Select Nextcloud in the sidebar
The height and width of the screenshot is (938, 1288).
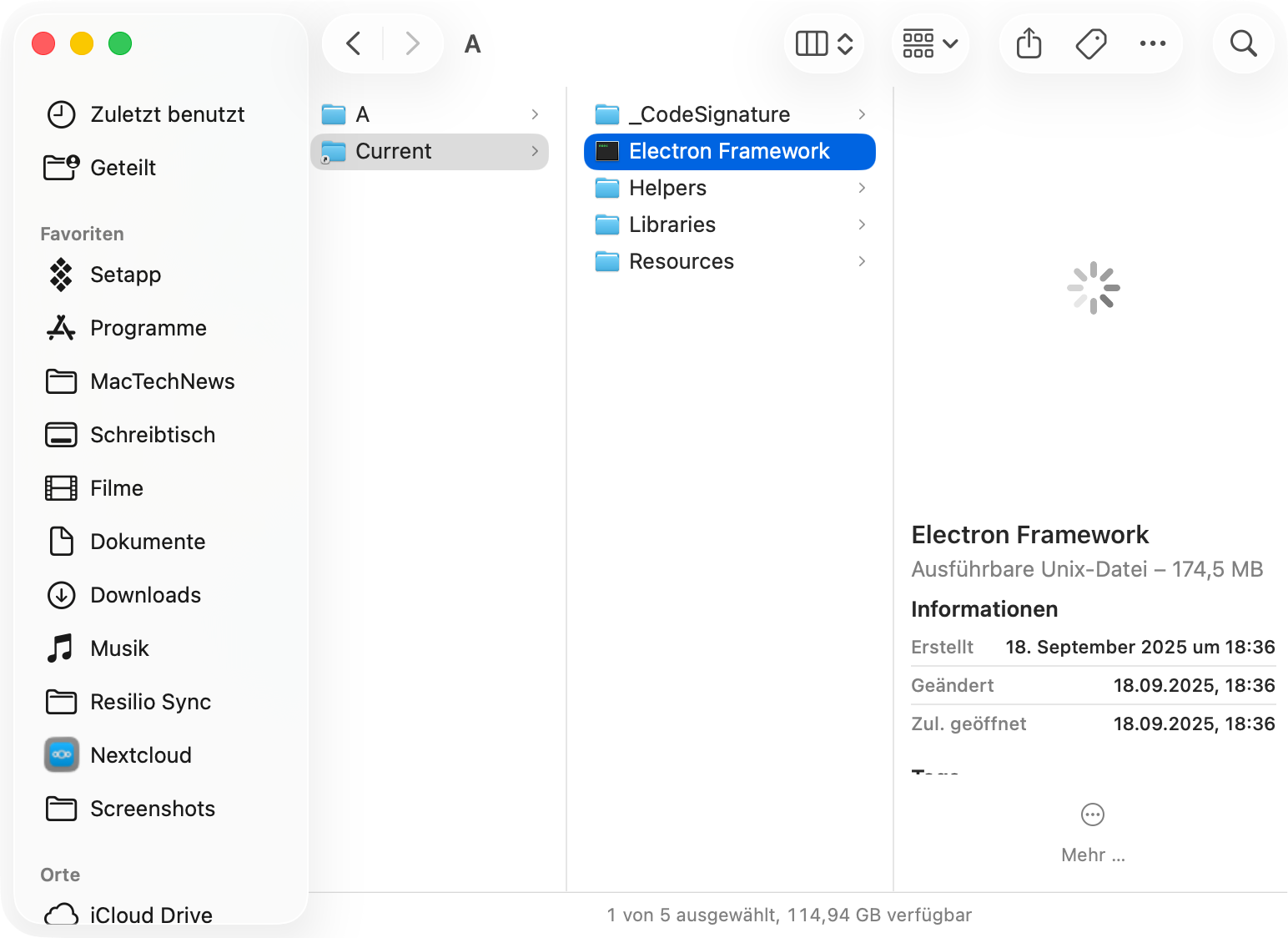coord(140,755)
